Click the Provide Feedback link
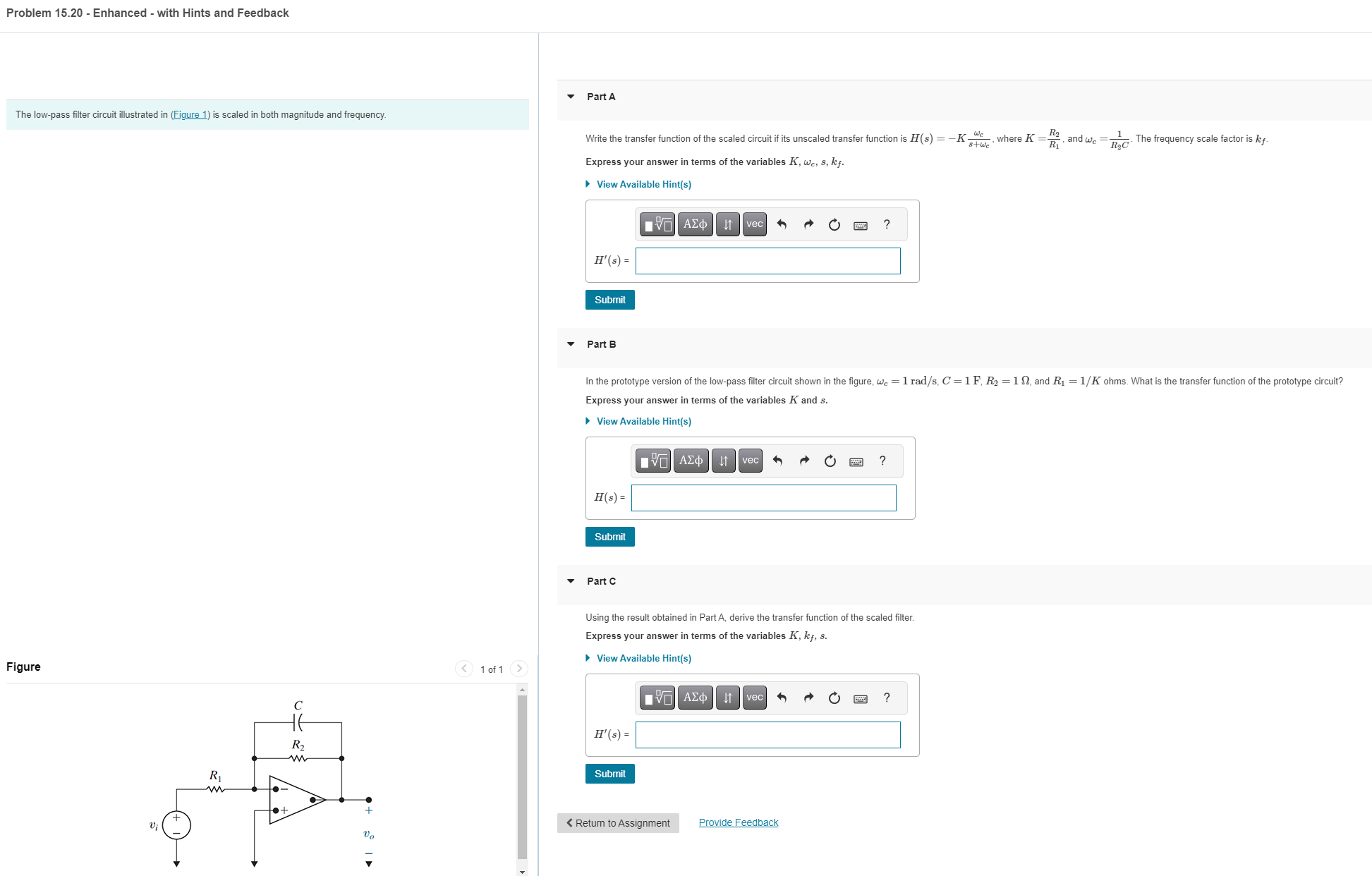The height and width of the screenshot is (876, 1372). (x=738, y=822)
